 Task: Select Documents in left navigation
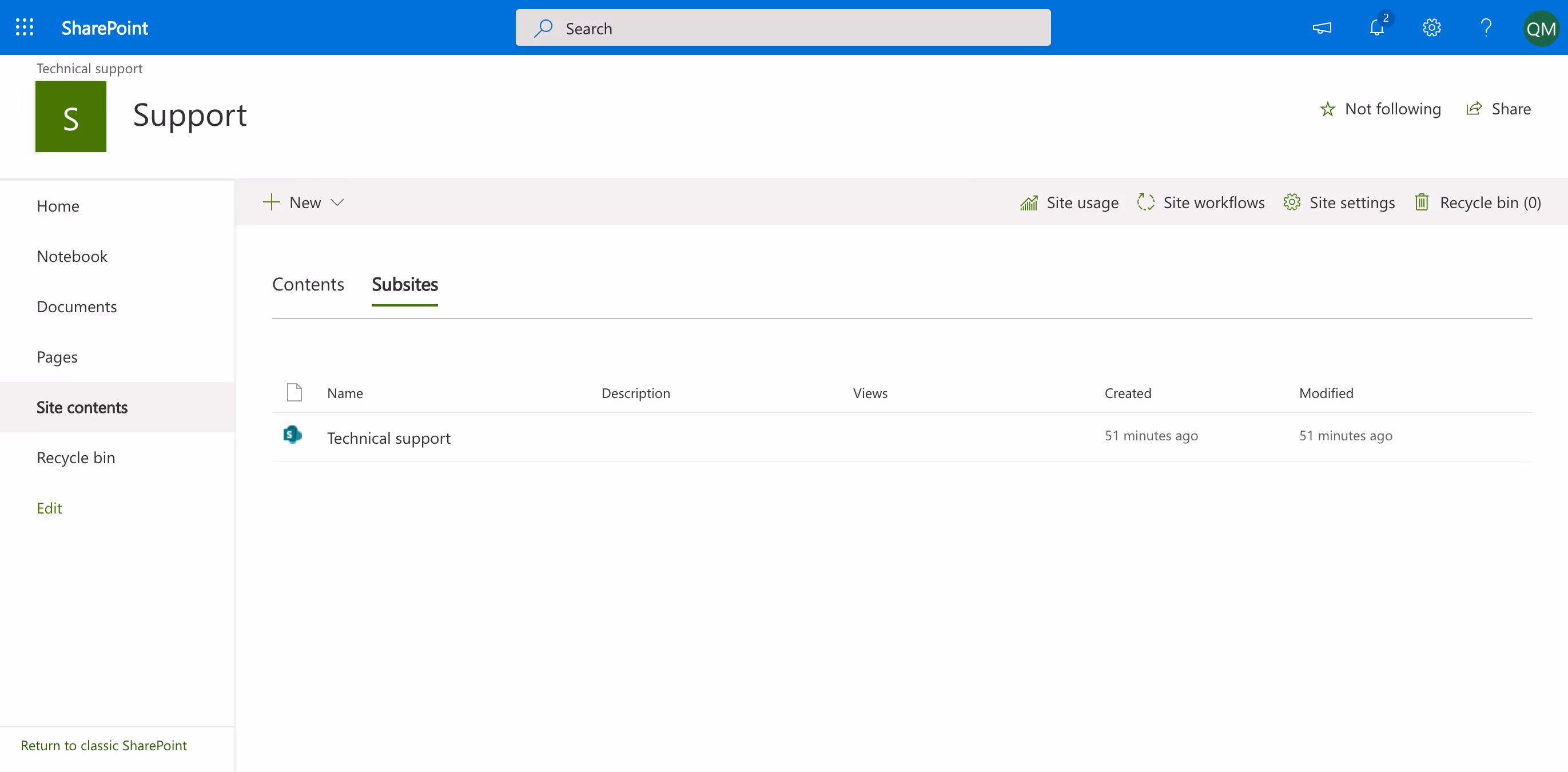tap(77, 307)
